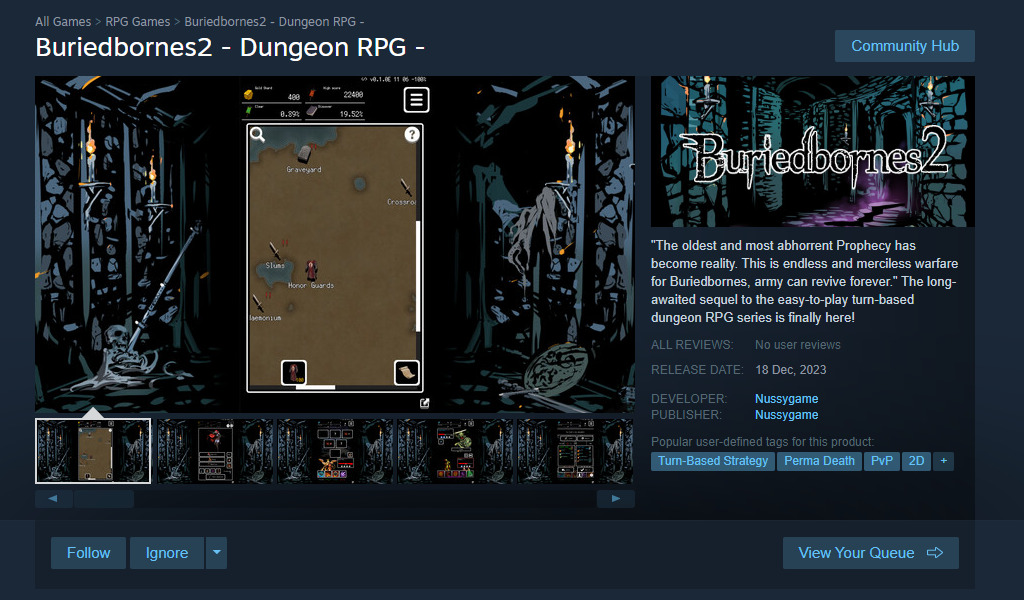Open Buriedbornes2 - Dungeon RPG breadcrumb link
Screen dimensions: 1024x600
[274, 22]
